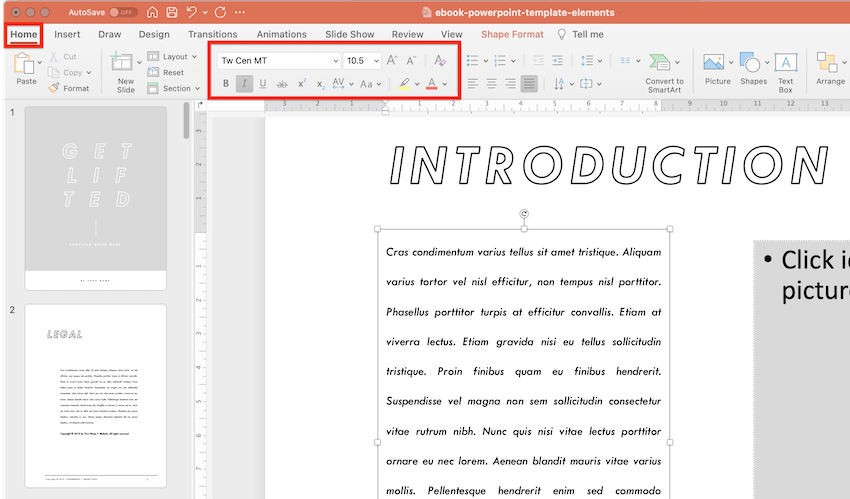This screenshot has height=499, width=850.
Task: Toggle Italic formatting
Action: 244,84
